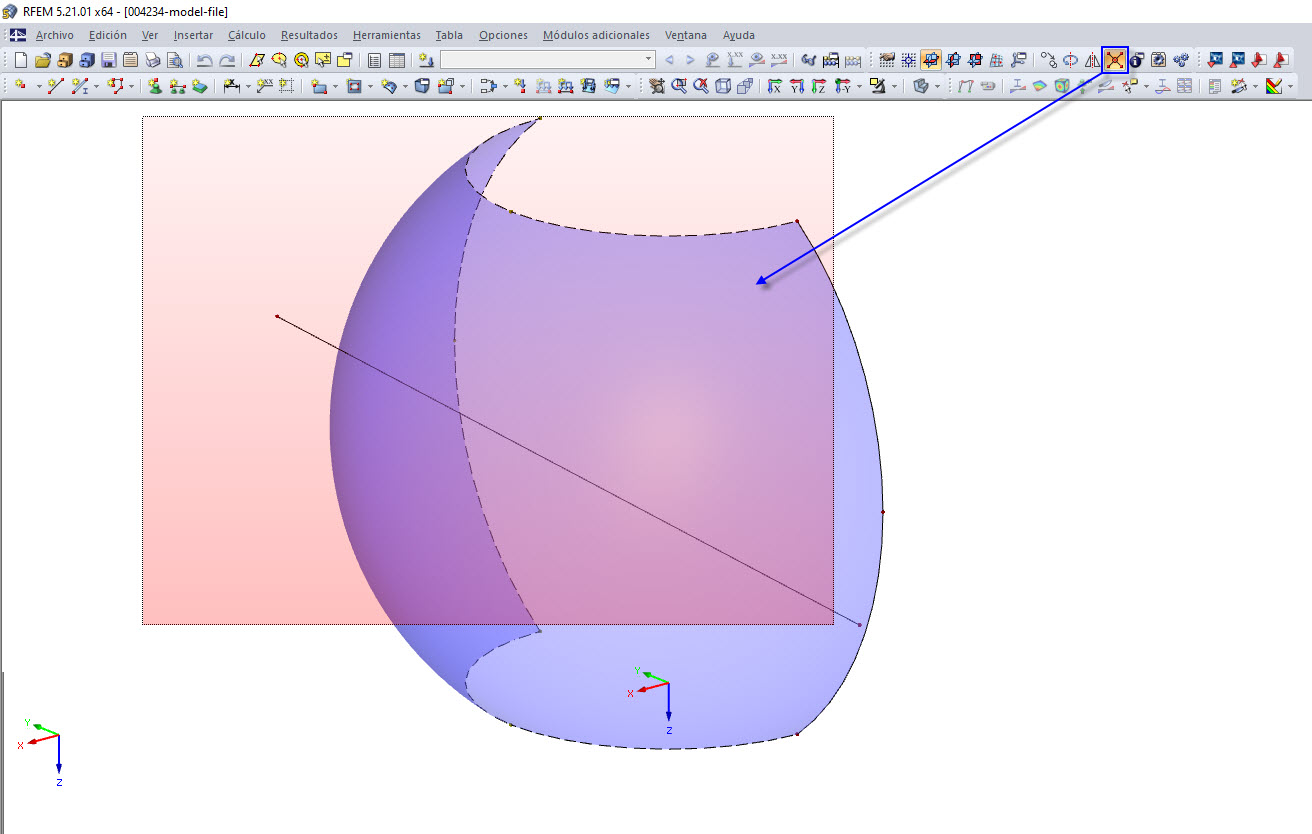Create a new model file
This screenshot has width=1312, height=834.
(x=20, y=60)
